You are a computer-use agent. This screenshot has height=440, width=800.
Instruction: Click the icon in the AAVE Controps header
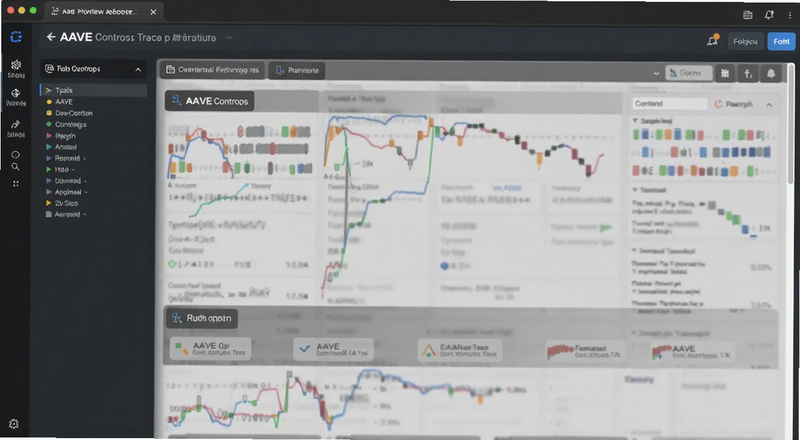[x=177, y=101]
